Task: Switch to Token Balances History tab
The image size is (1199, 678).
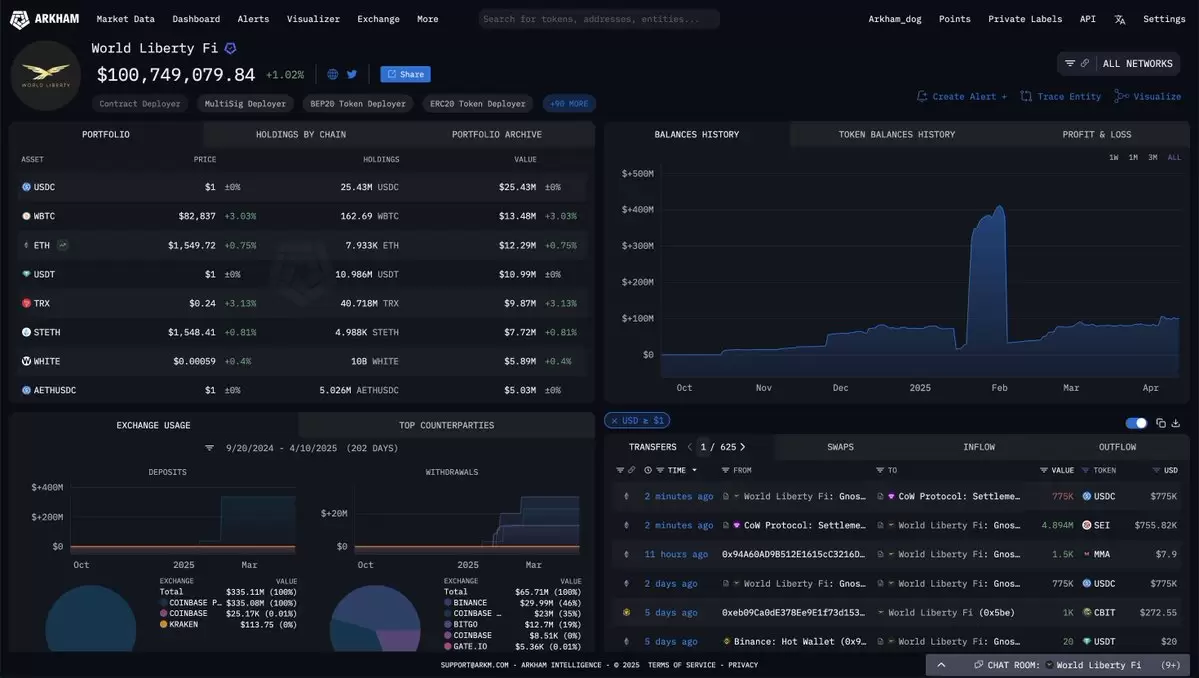Action: (897, 135)
